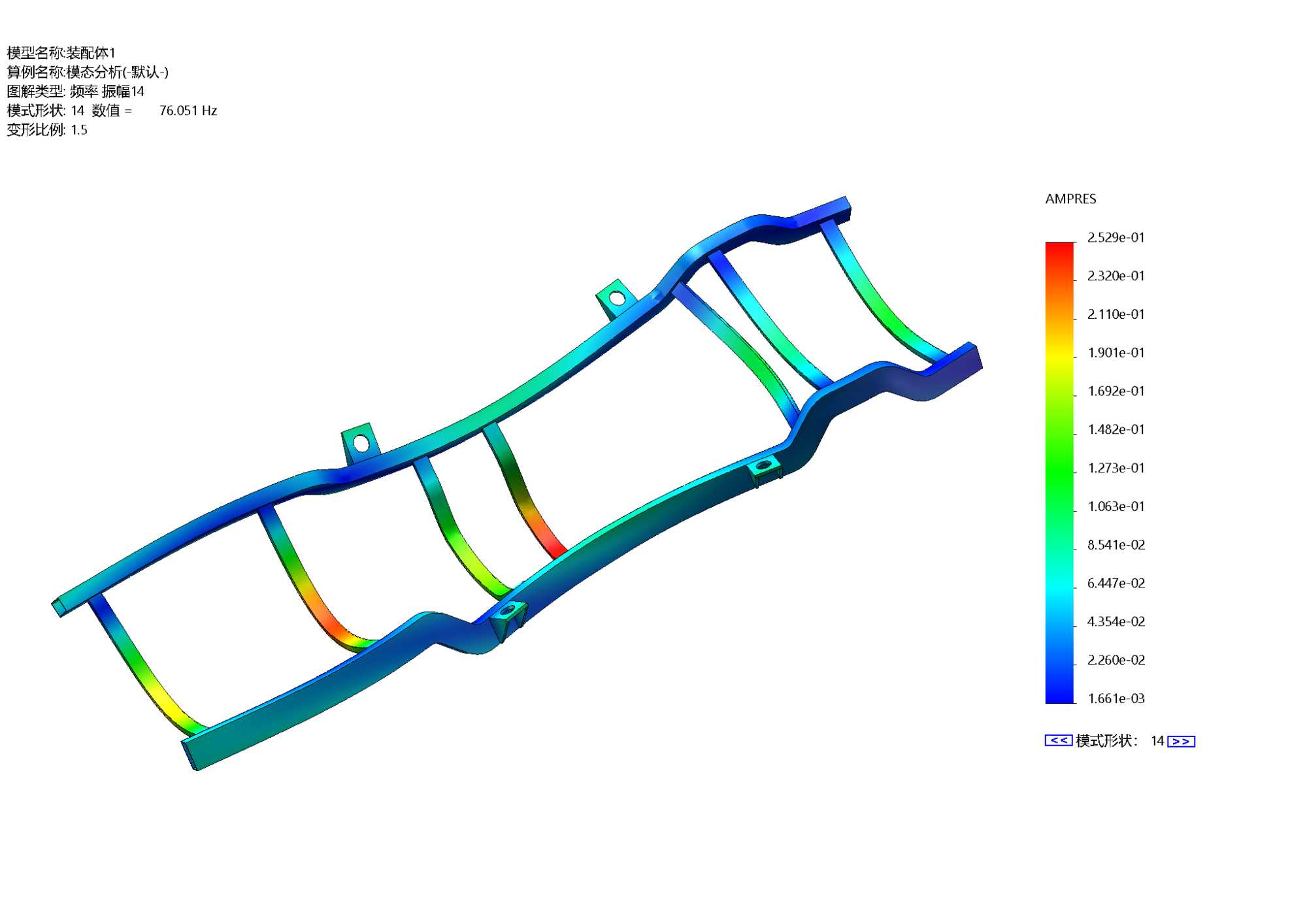
Task: Click the AMPRES legend title
Action: pos(1070,199)
